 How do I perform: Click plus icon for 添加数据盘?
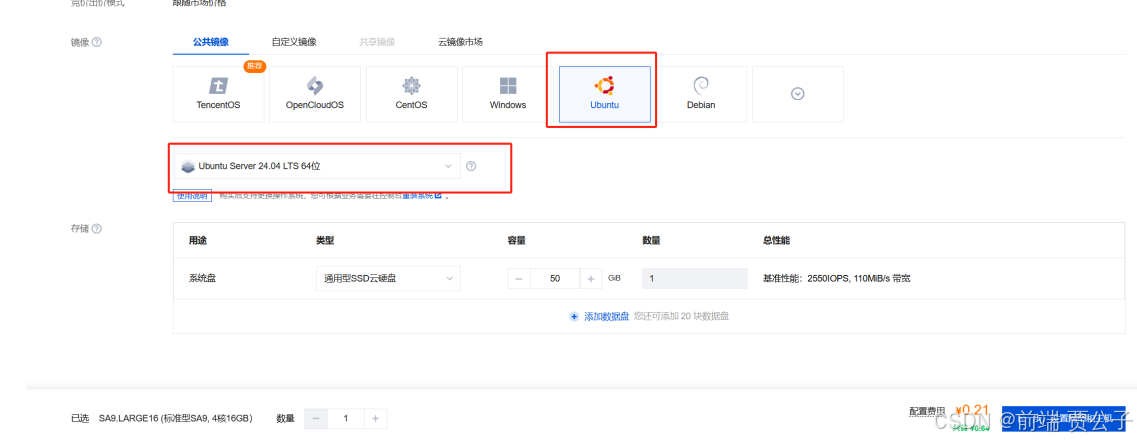(574, 317)
